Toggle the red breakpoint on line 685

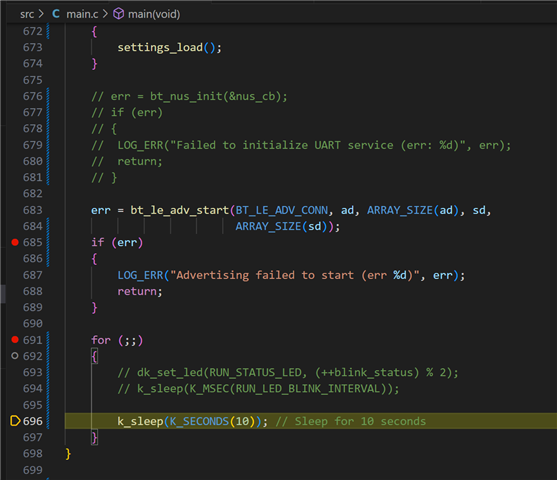click(15, 242)
